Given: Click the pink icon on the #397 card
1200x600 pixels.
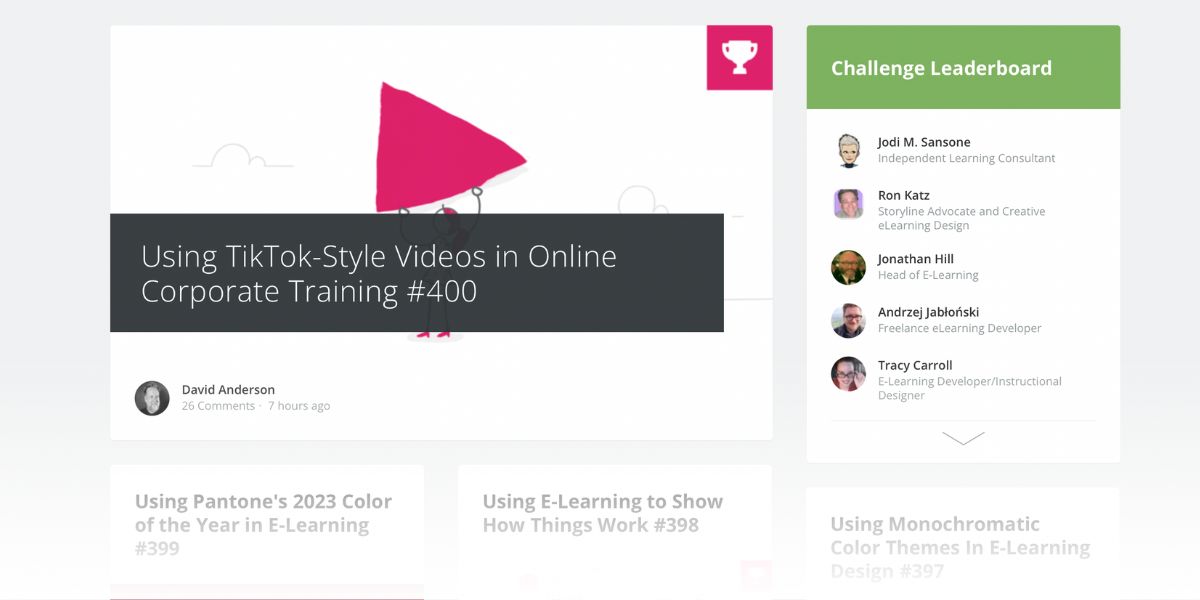Looking at the screenshot, I should pyautogui.click(x=753, y=574).
